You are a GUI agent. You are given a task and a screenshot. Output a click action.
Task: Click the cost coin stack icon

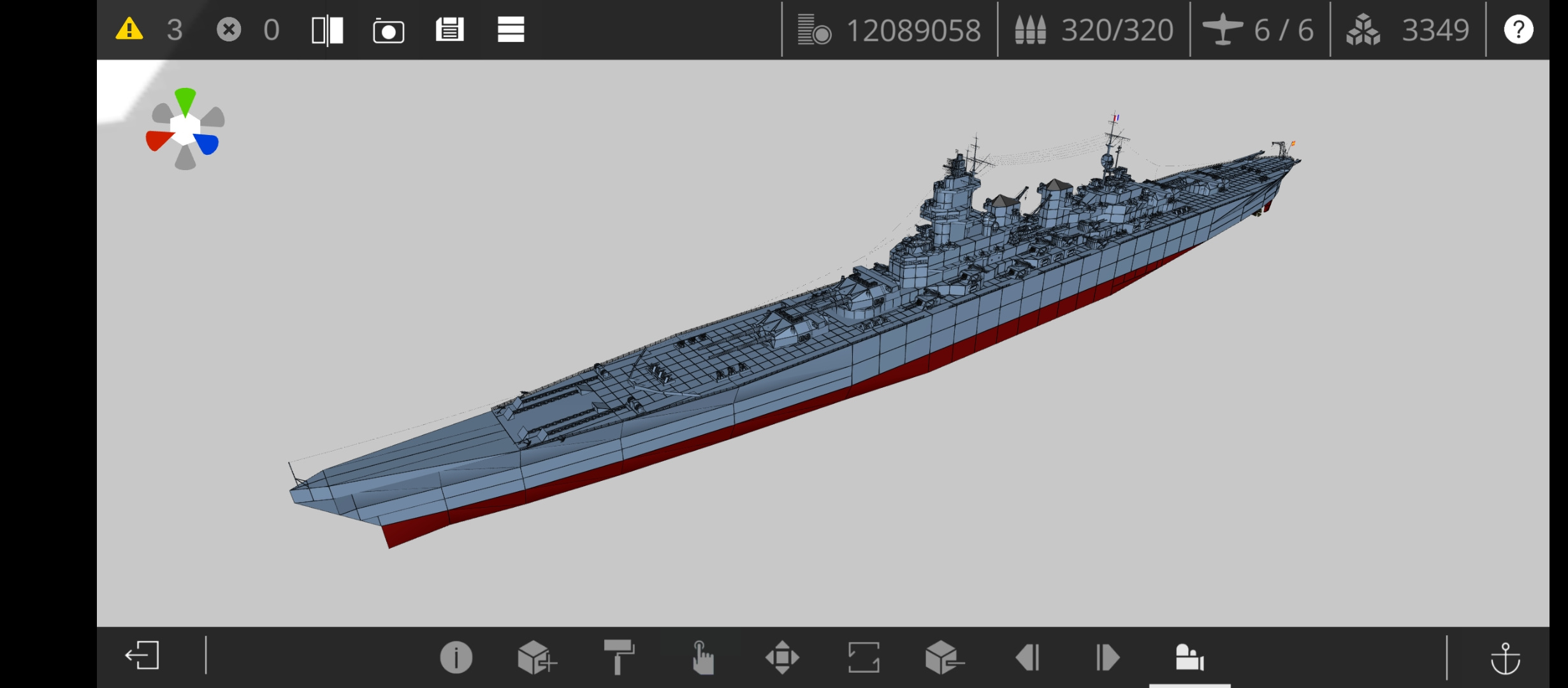[814, 30]
